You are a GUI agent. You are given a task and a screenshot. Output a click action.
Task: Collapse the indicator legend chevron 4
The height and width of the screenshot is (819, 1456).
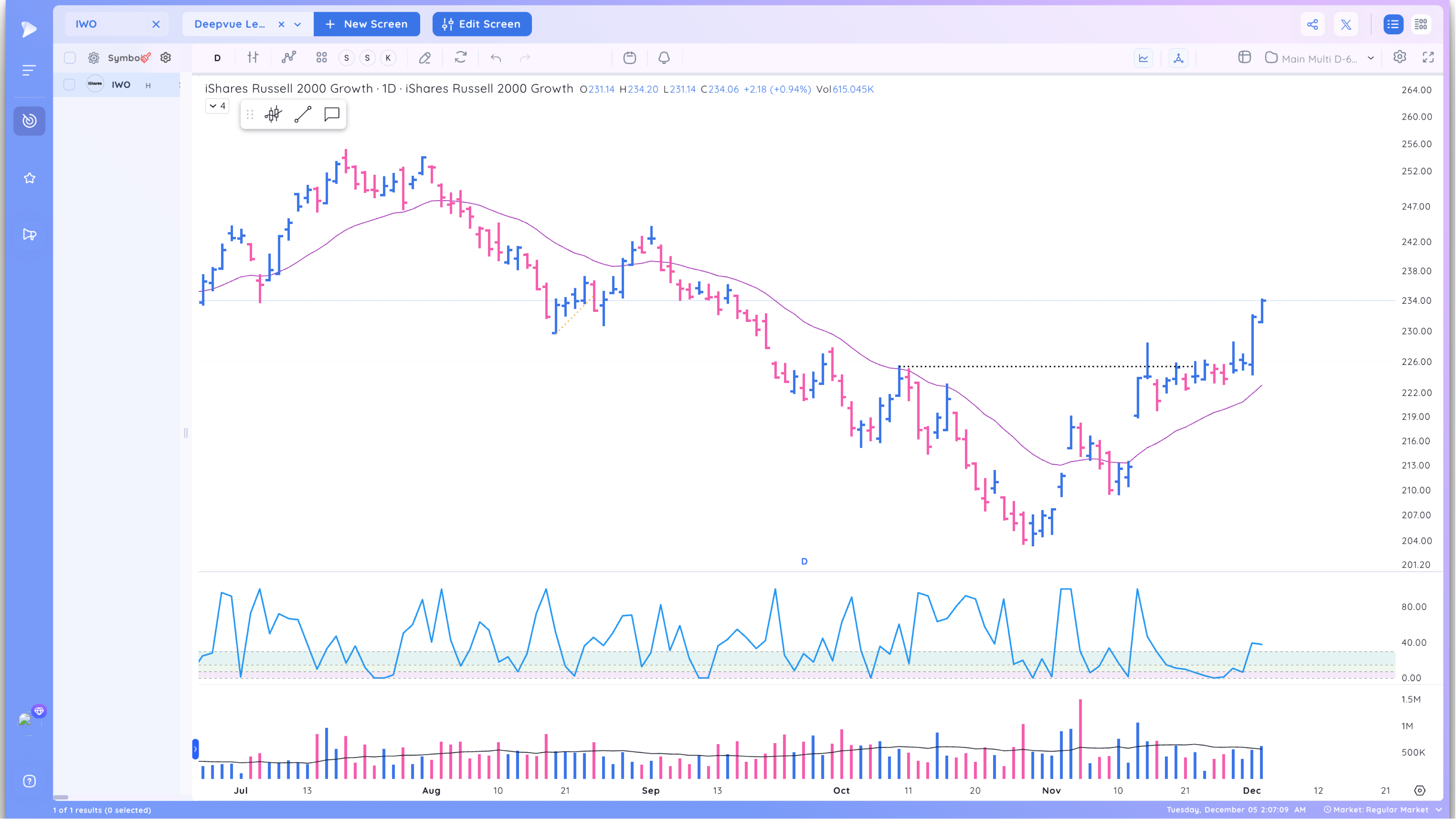(x=217, y=106)
